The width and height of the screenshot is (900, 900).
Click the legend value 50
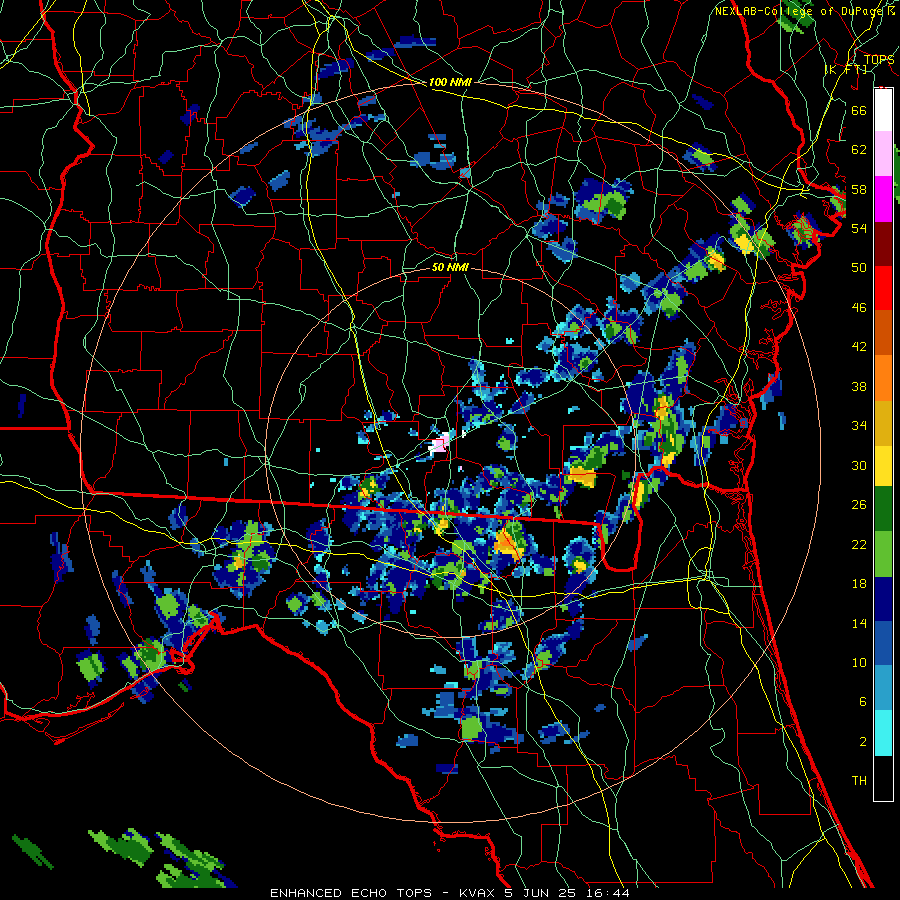point(859,267)
